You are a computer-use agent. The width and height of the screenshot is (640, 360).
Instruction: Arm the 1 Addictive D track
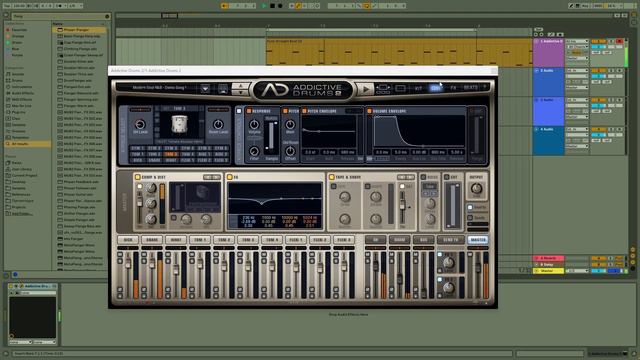(x=620, y=41)
